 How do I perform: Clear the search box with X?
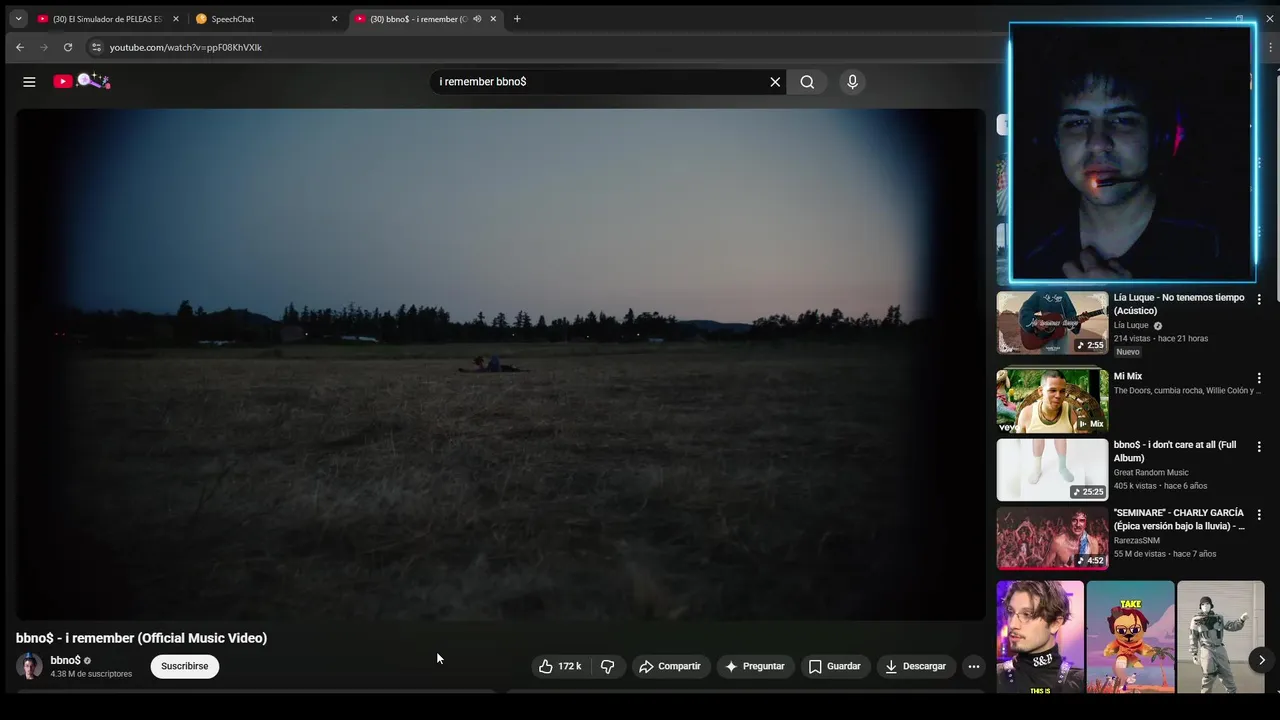[x=775, y=82]
